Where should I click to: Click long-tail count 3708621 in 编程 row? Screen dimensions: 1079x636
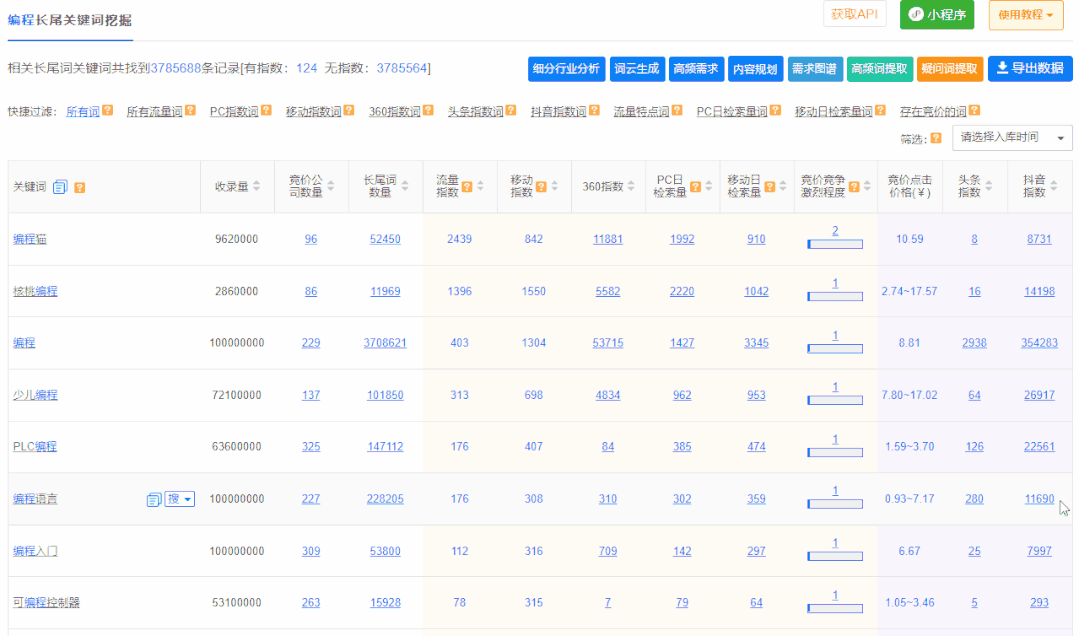385,343
